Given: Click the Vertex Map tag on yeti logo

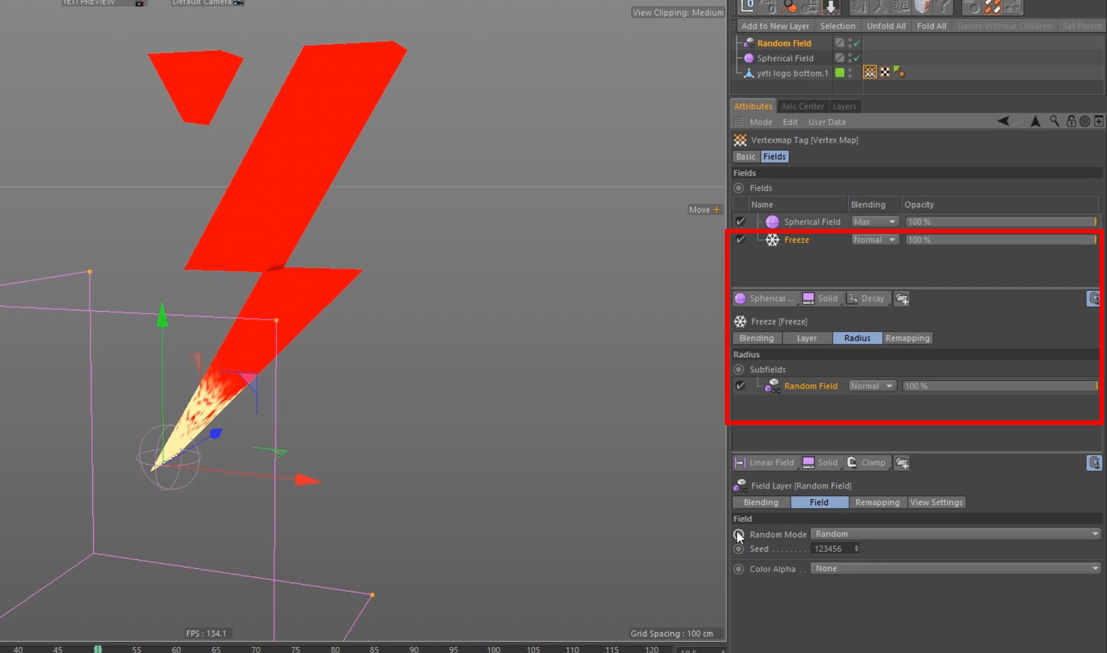Looking at the screenshot, I should tap(870, 72).
